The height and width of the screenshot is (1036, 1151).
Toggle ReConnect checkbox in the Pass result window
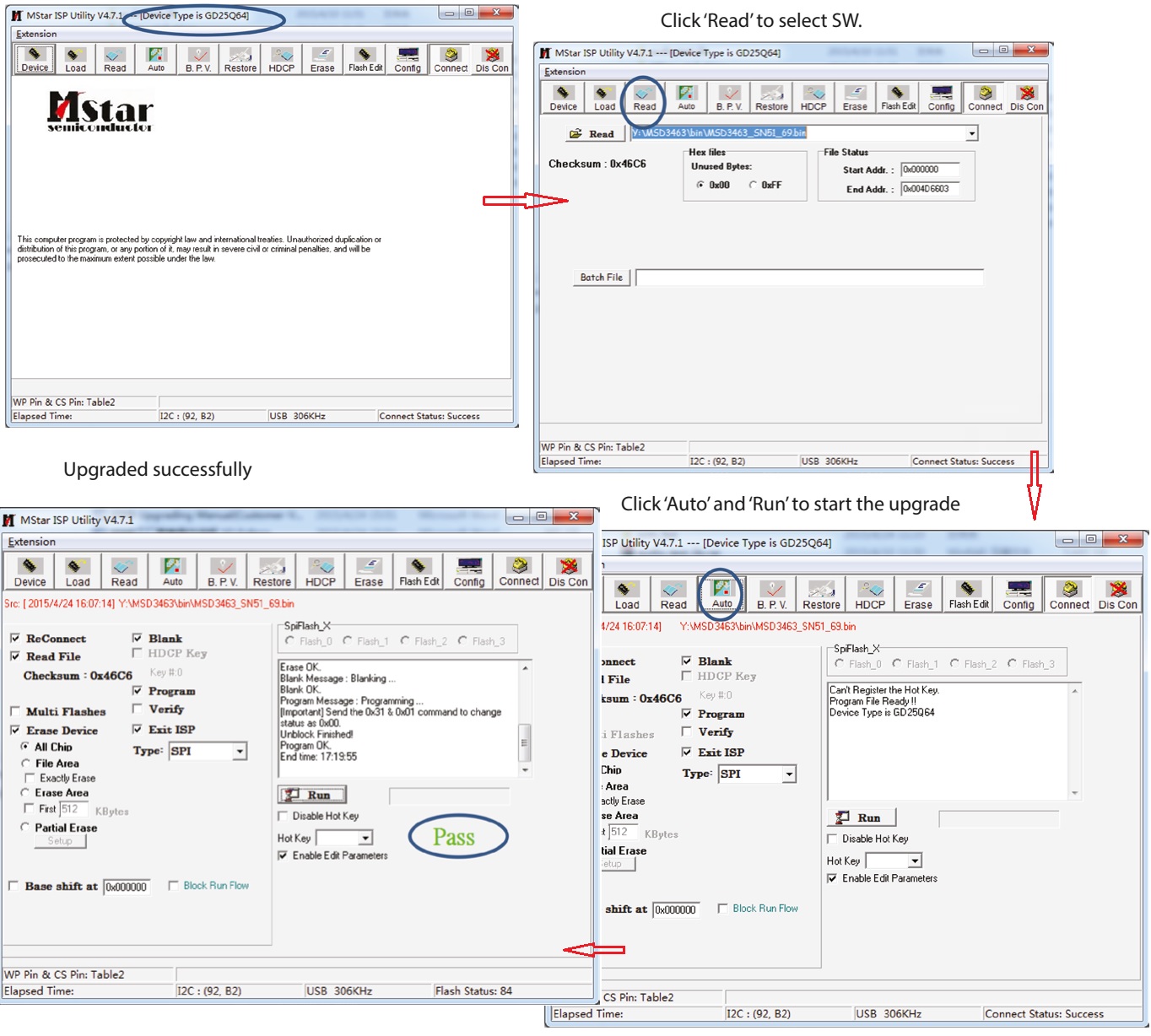15,639
